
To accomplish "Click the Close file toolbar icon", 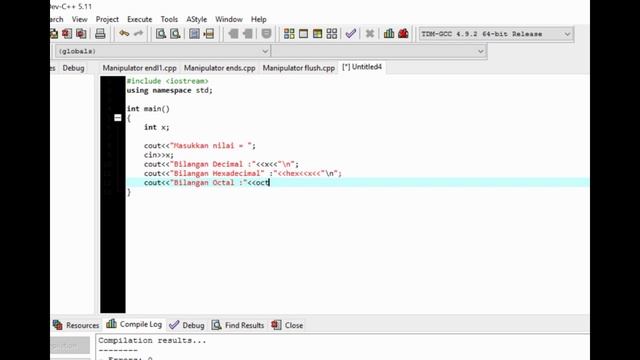I will (x=67, y=33).
